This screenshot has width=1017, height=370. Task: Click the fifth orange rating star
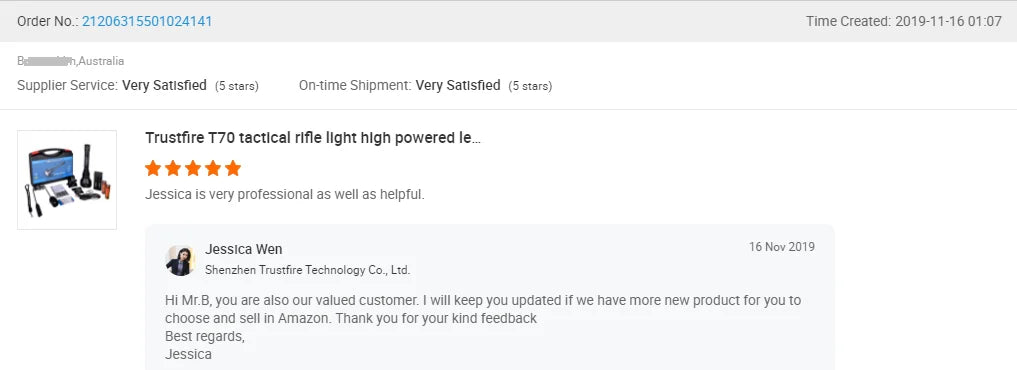[x=233, y=169]
